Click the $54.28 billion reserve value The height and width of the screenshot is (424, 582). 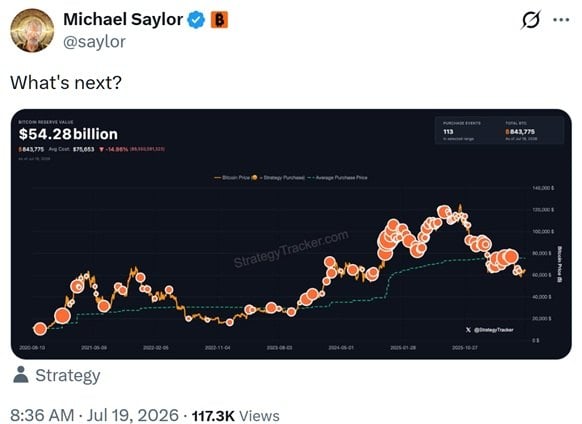68,134
